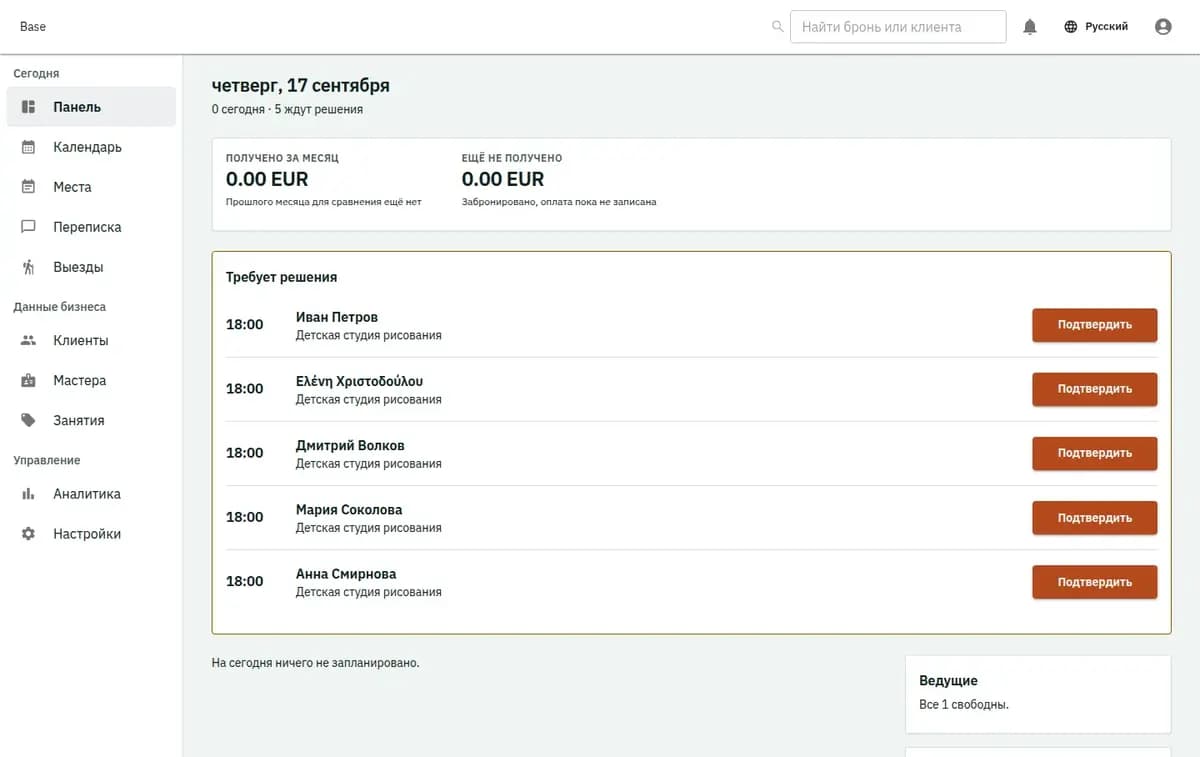This screenshot has height=757, width=1200.
Task: Confirm Иван Петров's booking
Action: click(1095, 325)
